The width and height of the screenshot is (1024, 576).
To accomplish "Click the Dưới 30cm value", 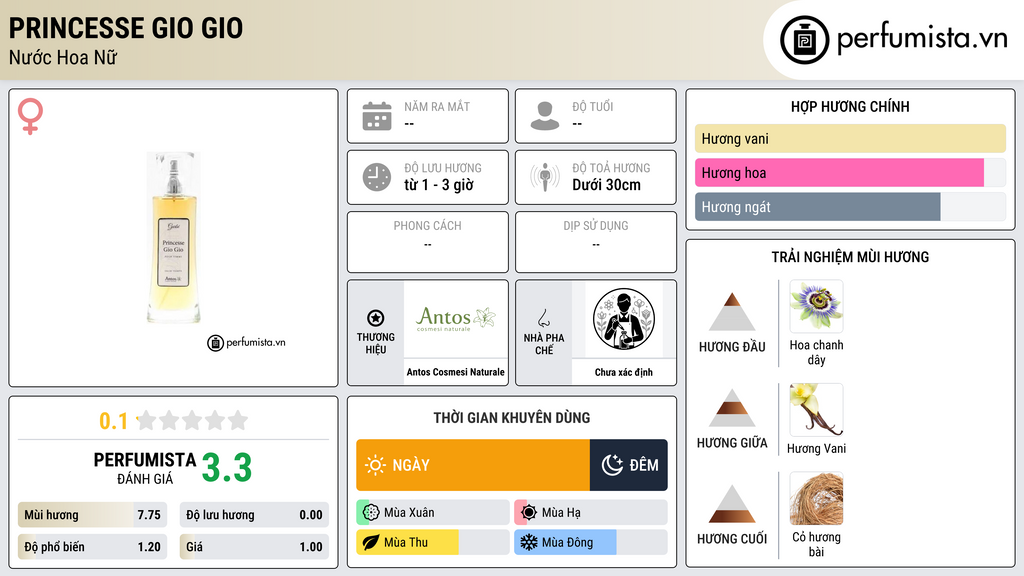I will click(x=607, y=185).
